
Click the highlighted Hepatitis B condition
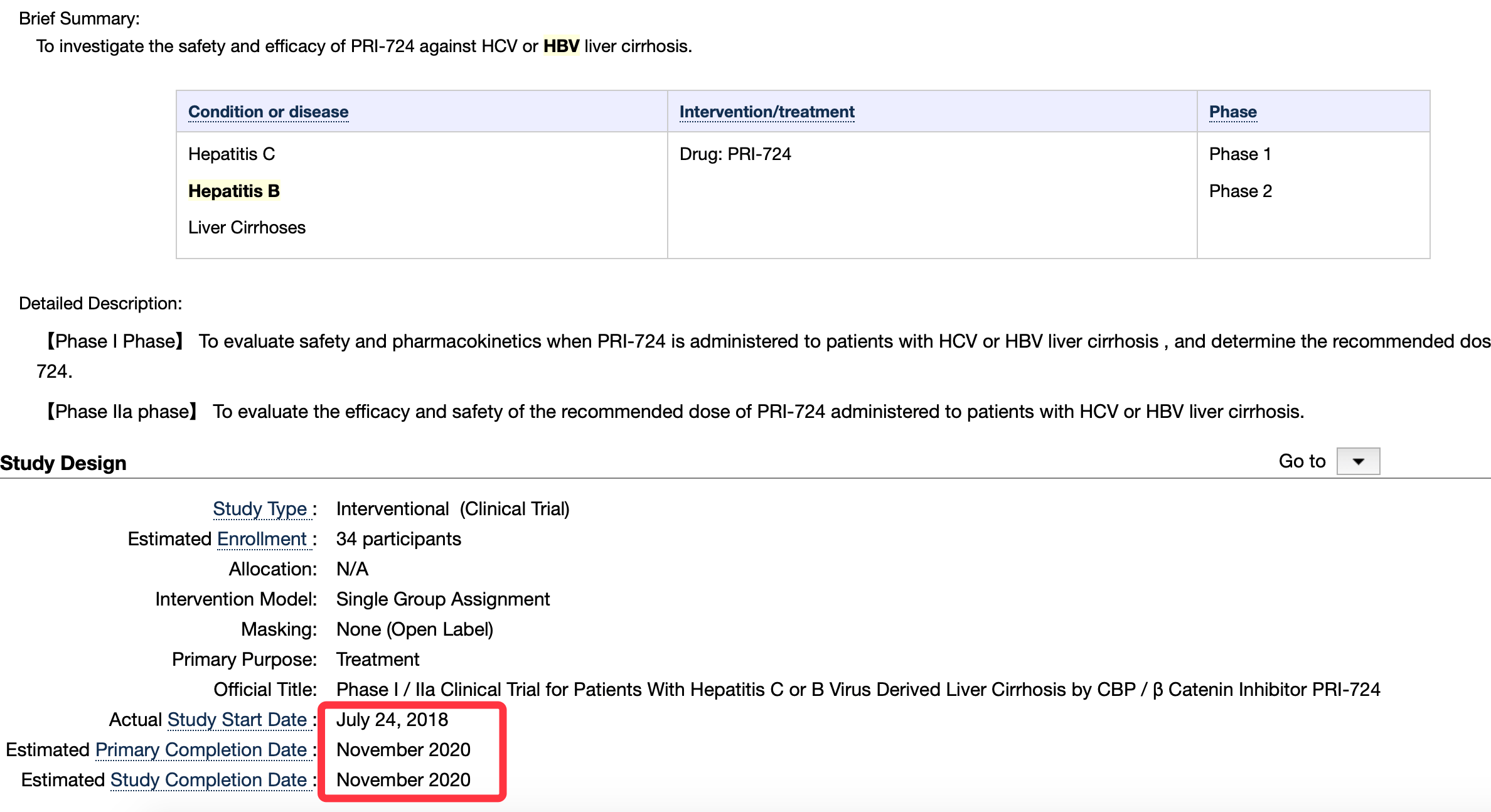[234, 191]
